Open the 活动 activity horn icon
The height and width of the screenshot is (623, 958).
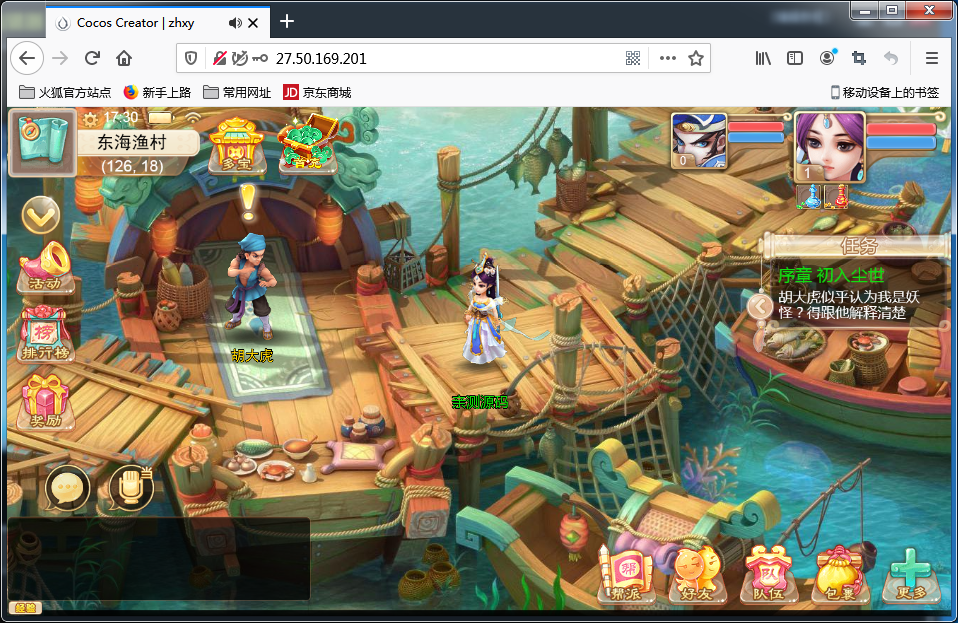click(45, 266)
